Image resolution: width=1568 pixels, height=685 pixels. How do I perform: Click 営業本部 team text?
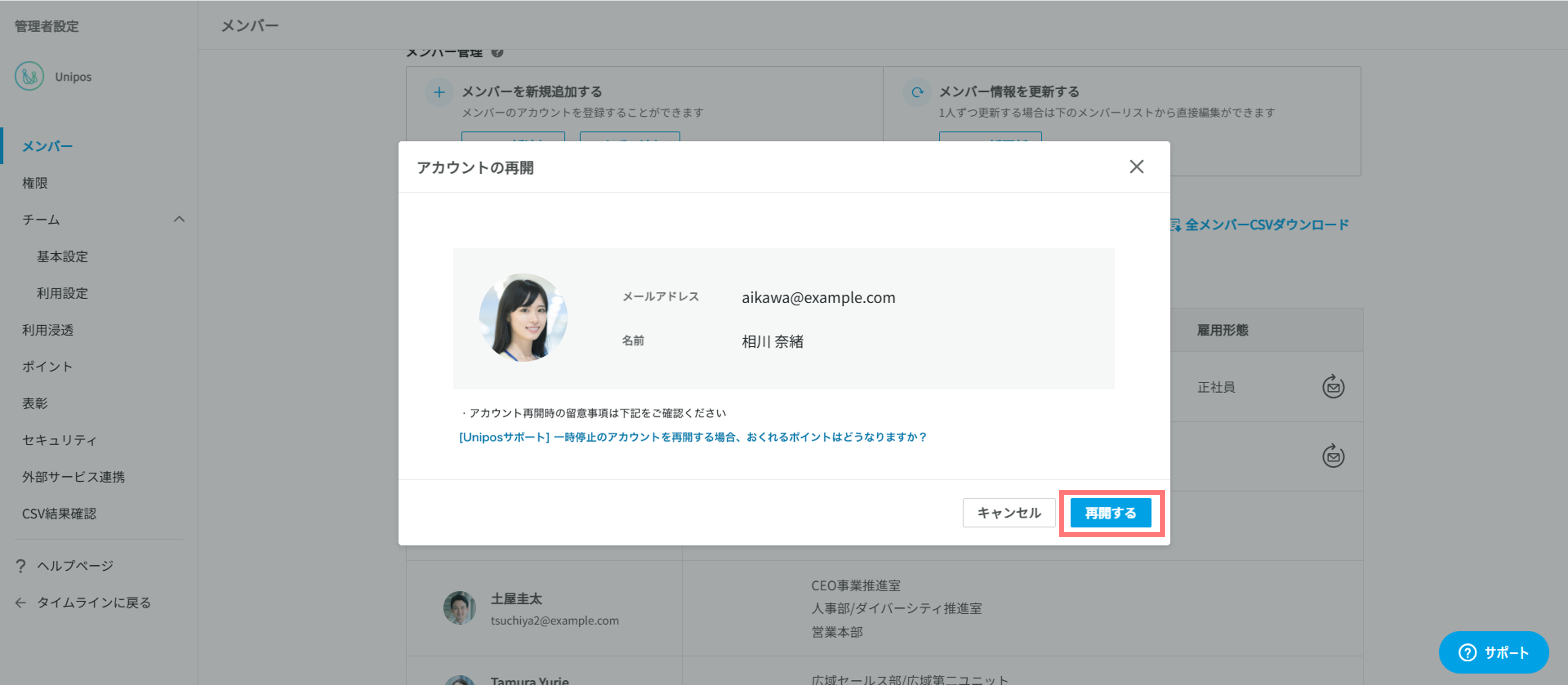[836, 632]
